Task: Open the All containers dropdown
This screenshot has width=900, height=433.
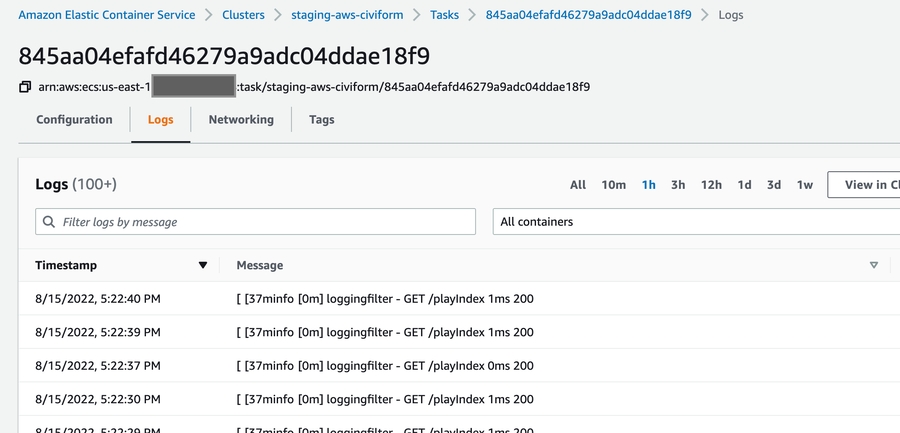Action: point(695,222)
